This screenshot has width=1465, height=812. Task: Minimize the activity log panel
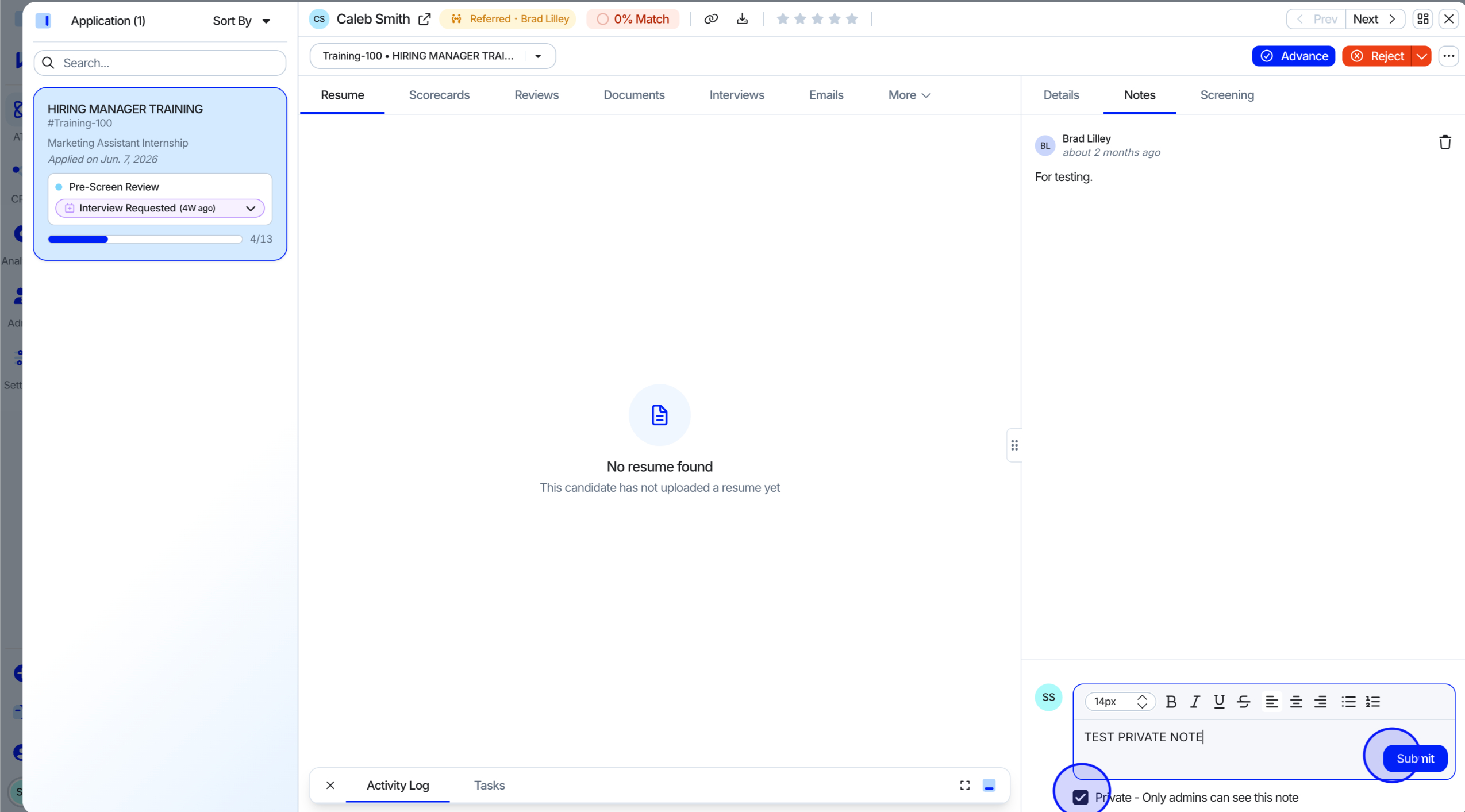[989, 785]
